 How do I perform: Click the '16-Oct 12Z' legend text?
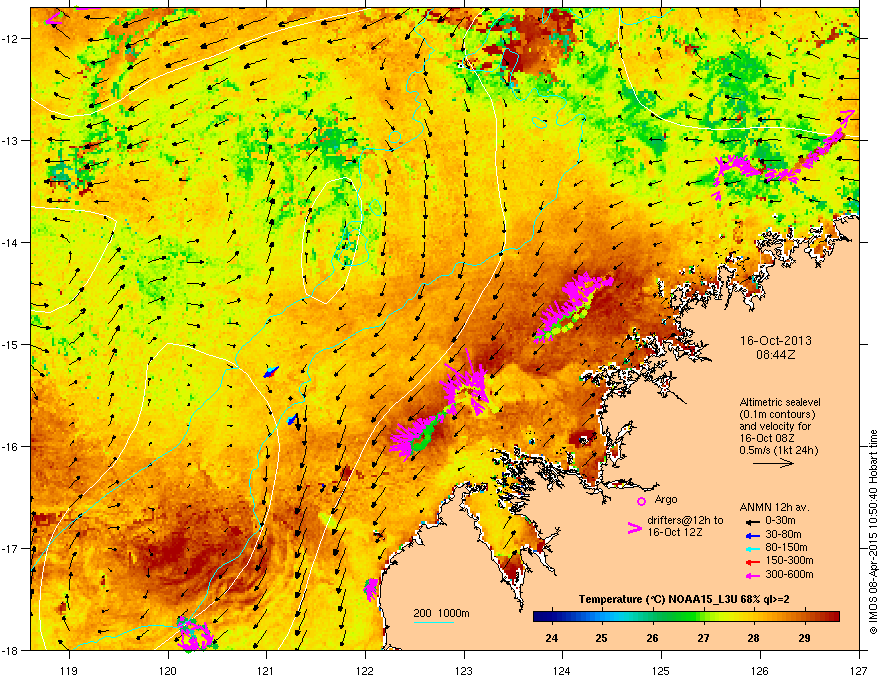(675, 532)
